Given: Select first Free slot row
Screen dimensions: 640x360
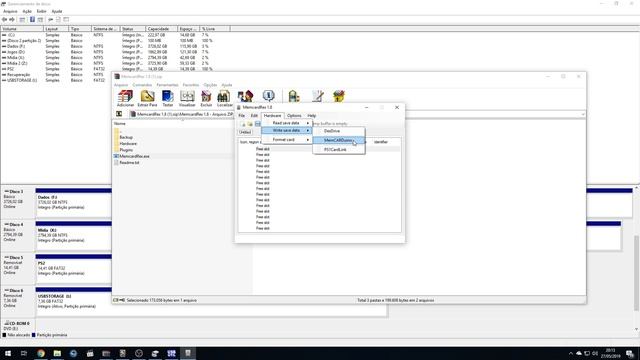Looking at the screenshot, I should tap(319, 149).
